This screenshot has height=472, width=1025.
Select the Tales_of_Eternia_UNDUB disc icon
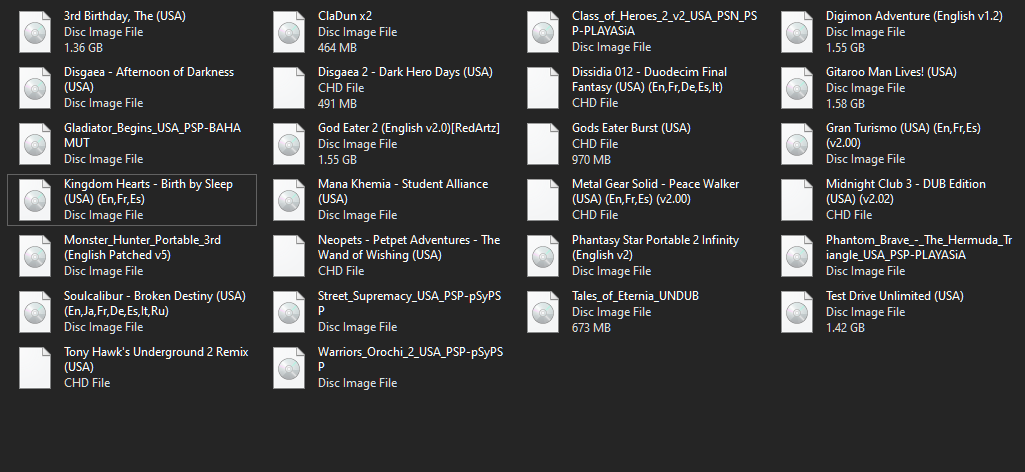click(543, 312)
